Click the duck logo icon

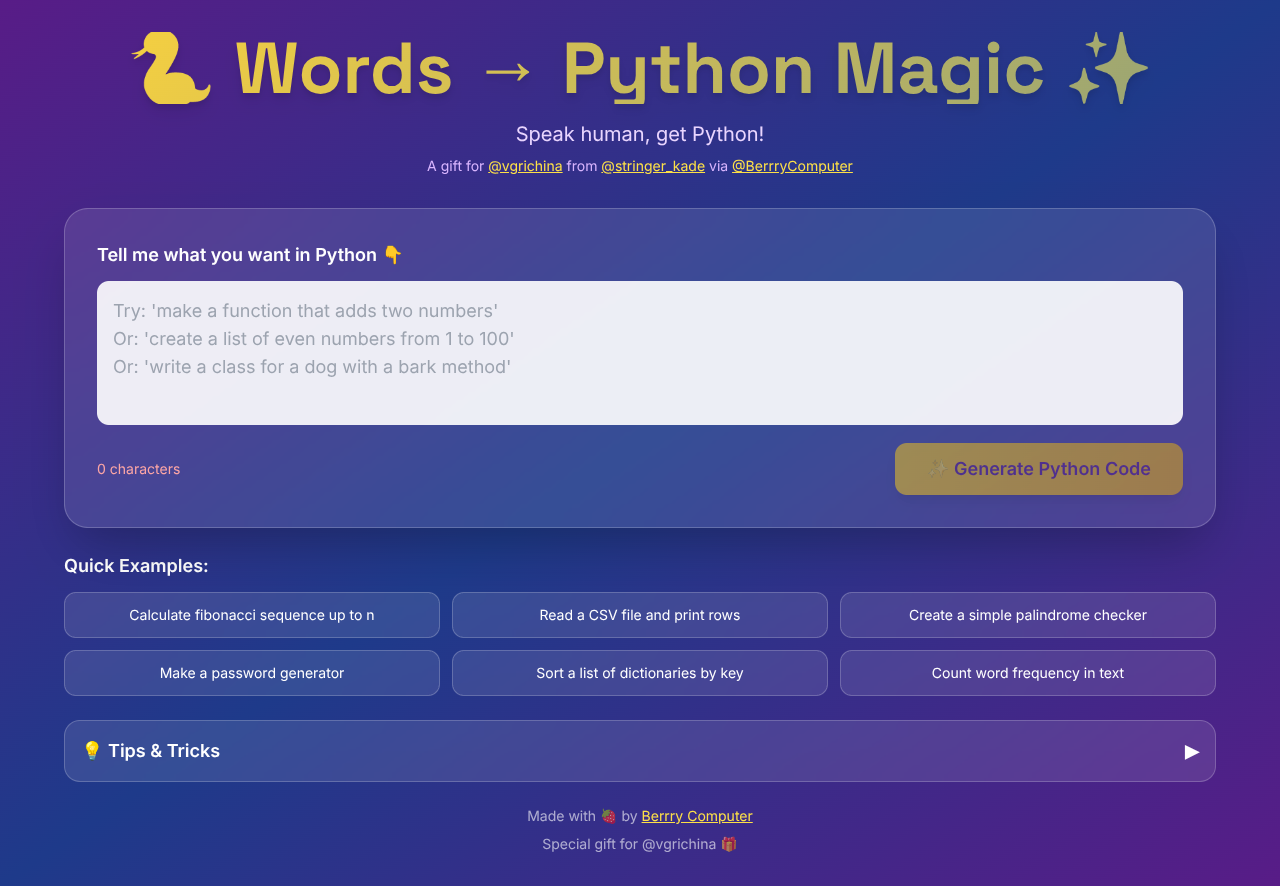(x=171, y=70)
